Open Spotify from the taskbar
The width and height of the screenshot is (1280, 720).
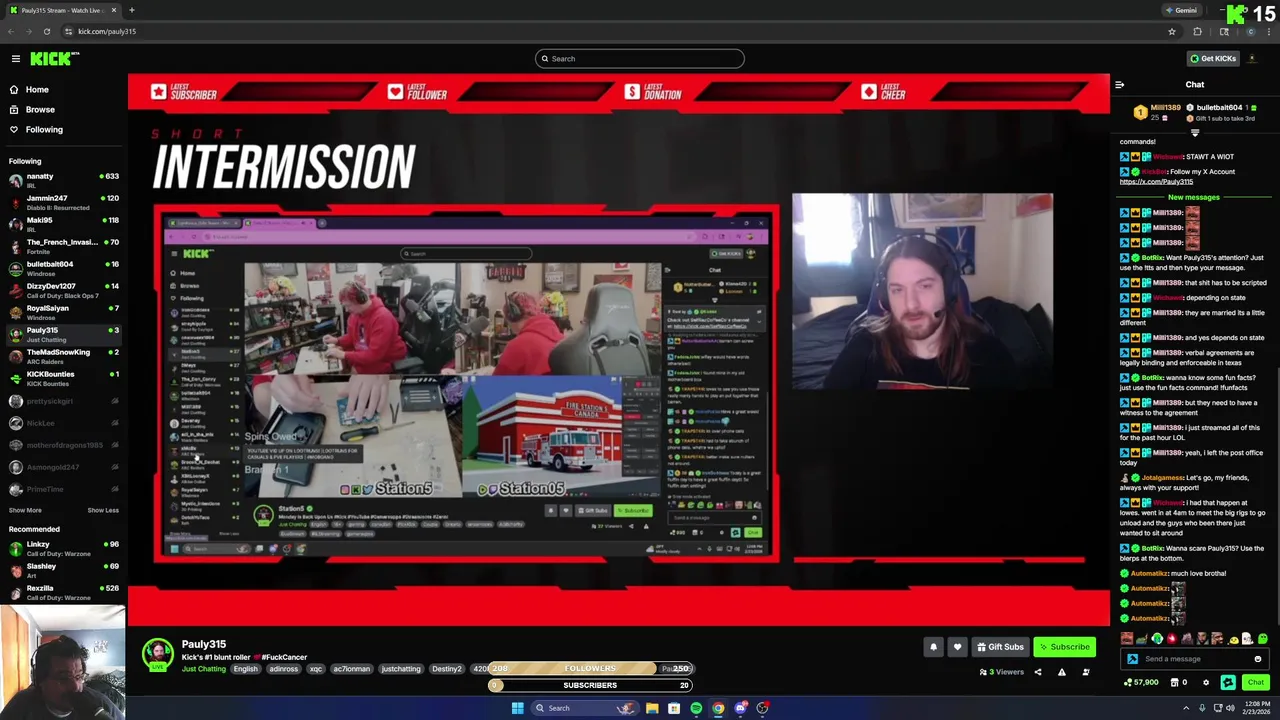[696, 708]
